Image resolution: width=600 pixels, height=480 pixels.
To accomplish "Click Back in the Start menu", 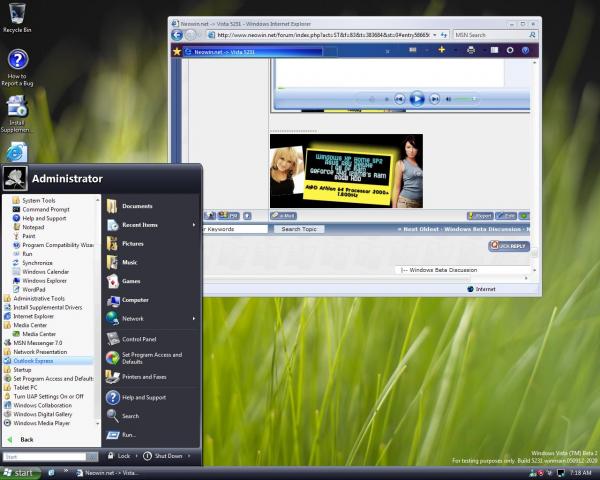I will tap(26, 439).
